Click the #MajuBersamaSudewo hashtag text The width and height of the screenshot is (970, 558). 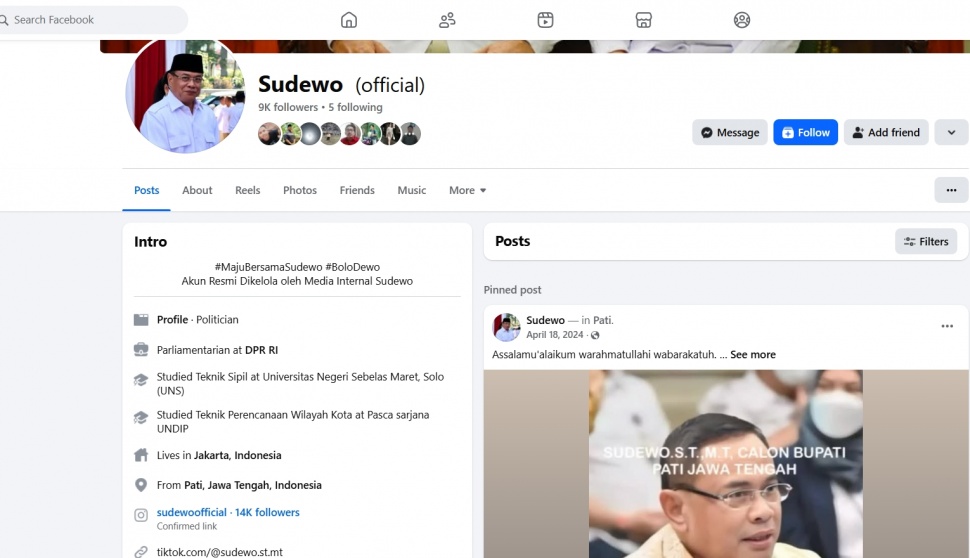coord(268,267)
